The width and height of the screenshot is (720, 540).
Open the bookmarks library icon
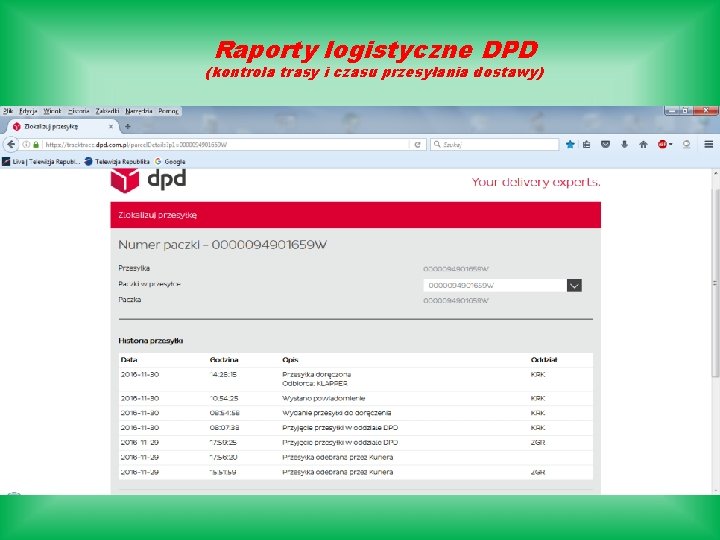click(x=586, y=145)
